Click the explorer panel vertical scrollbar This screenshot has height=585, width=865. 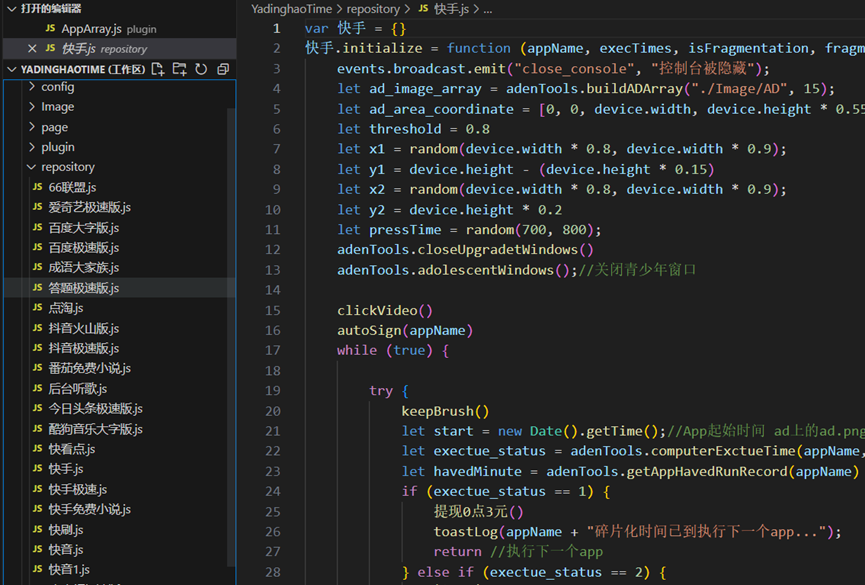pos(231,337)
